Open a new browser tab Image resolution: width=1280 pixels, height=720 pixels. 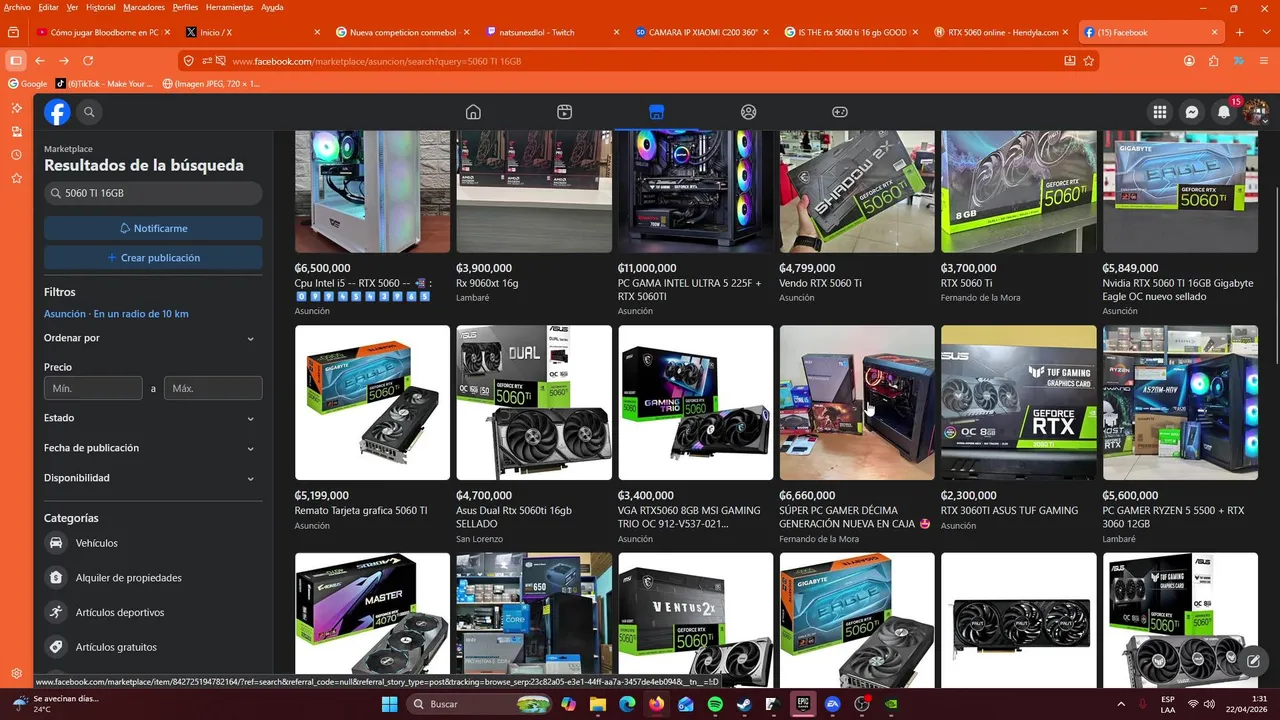coord(1240,32)
